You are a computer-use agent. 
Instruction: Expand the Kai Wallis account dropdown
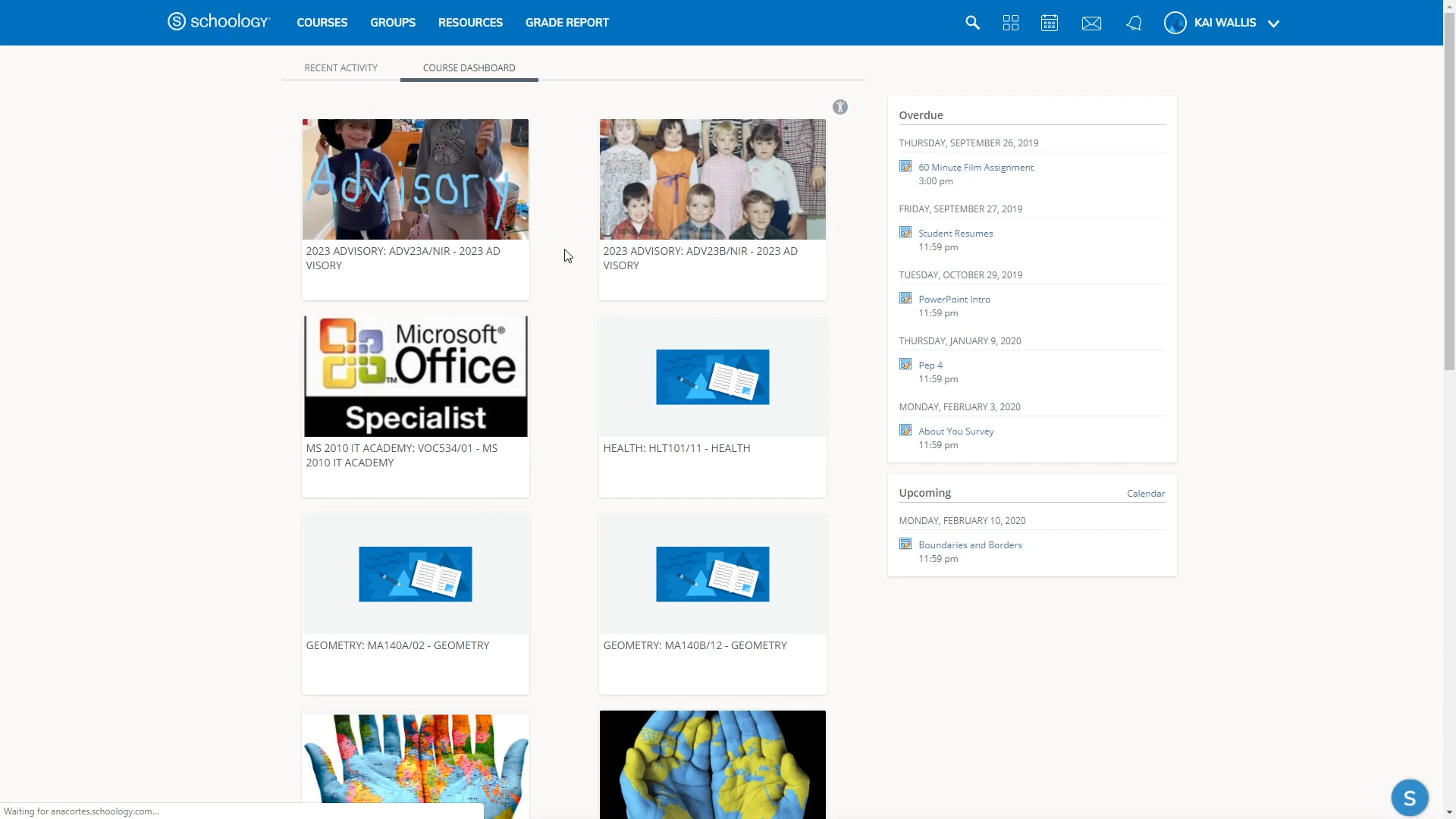click(x=1273, y=23)
